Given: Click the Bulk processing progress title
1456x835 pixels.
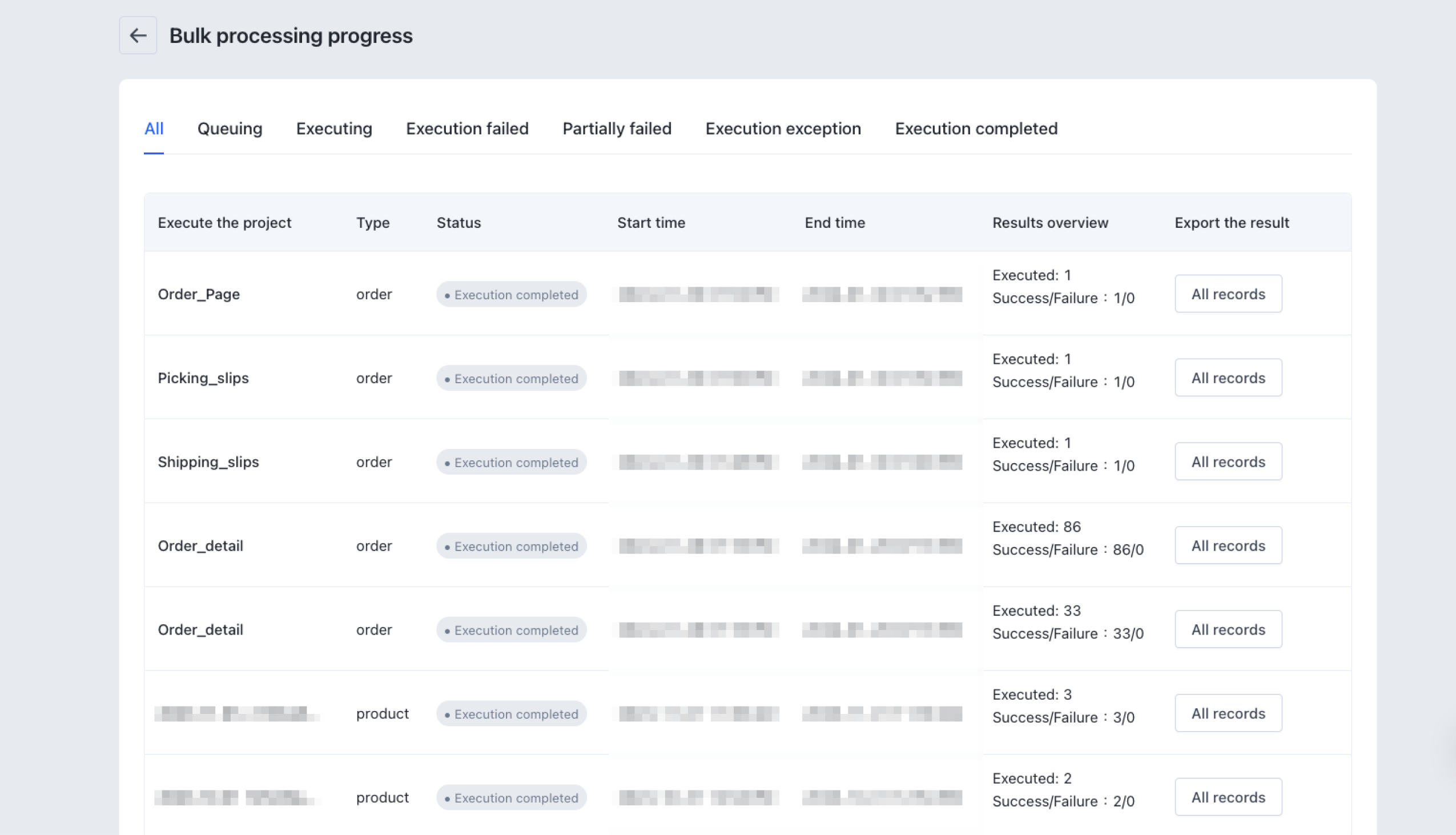Looking at the screenshot, I should pyautogui.click(x=291, y=35).
